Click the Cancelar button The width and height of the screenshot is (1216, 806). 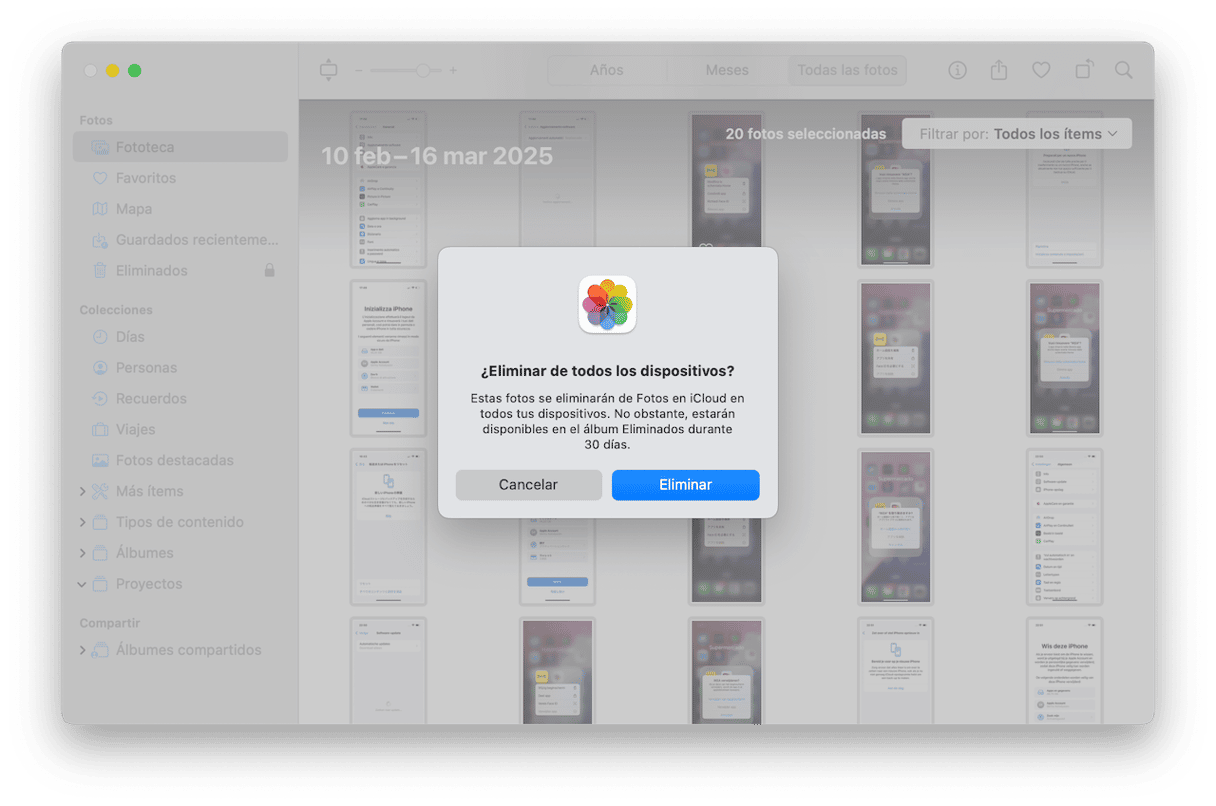coord(528,485)
